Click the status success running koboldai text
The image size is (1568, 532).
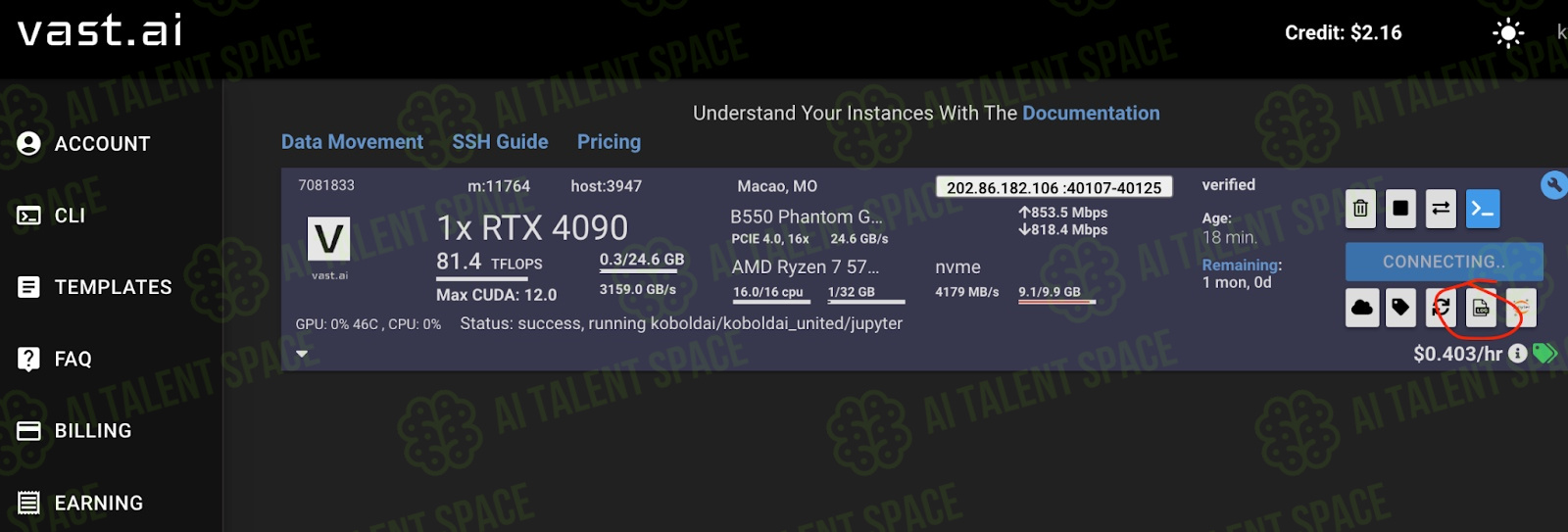(x=681, y=323)
